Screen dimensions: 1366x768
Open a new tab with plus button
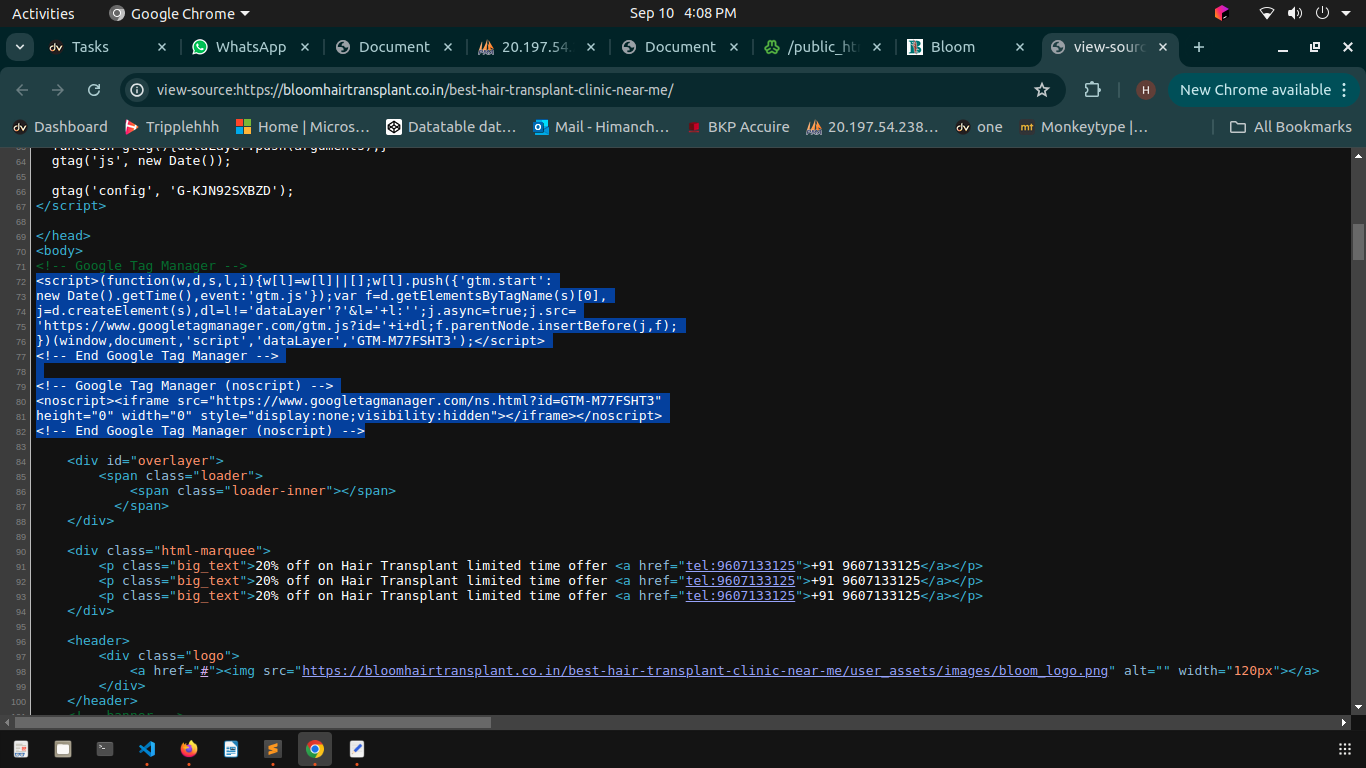click(1199, 47)
